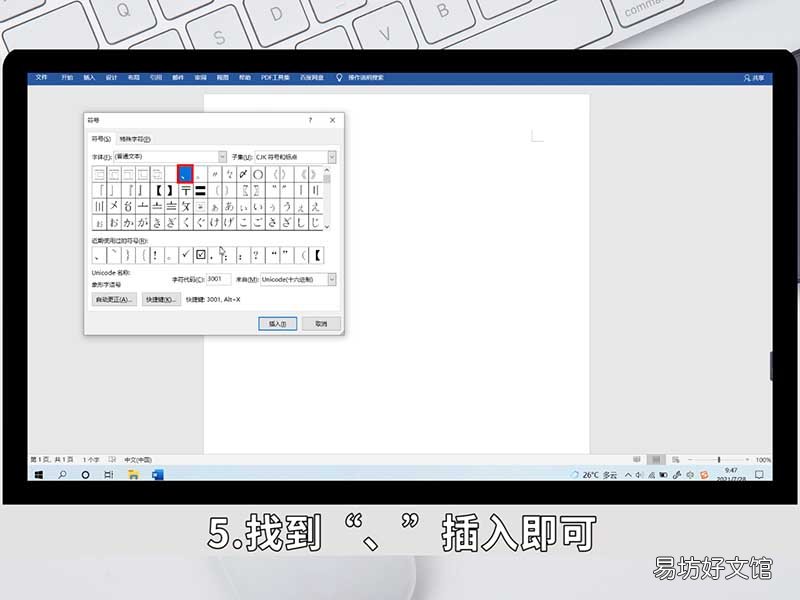Viewport: 800px width, 600px height.
Task: Select the 〆 symbol in the grid
Action: click(244, 174)
